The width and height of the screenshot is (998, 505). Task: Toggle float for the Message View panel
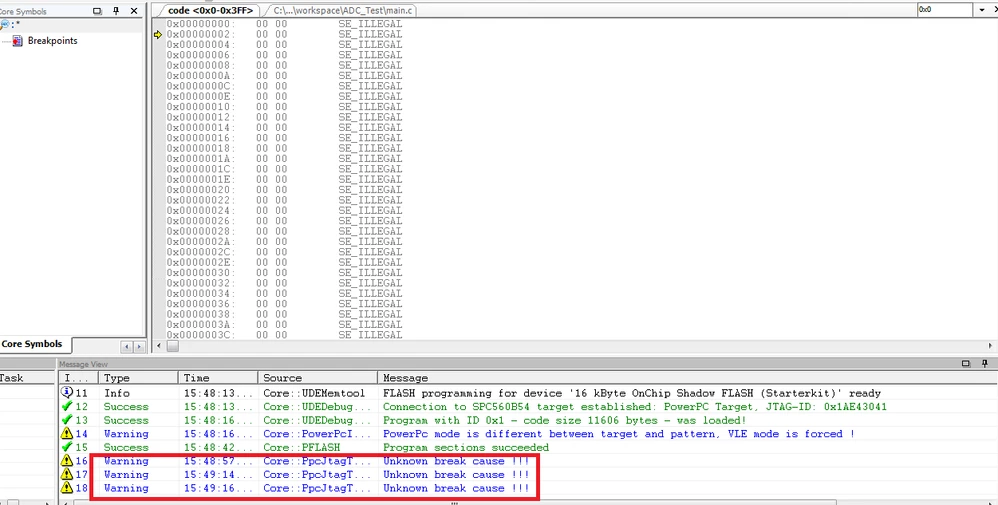tap(966, 364)
